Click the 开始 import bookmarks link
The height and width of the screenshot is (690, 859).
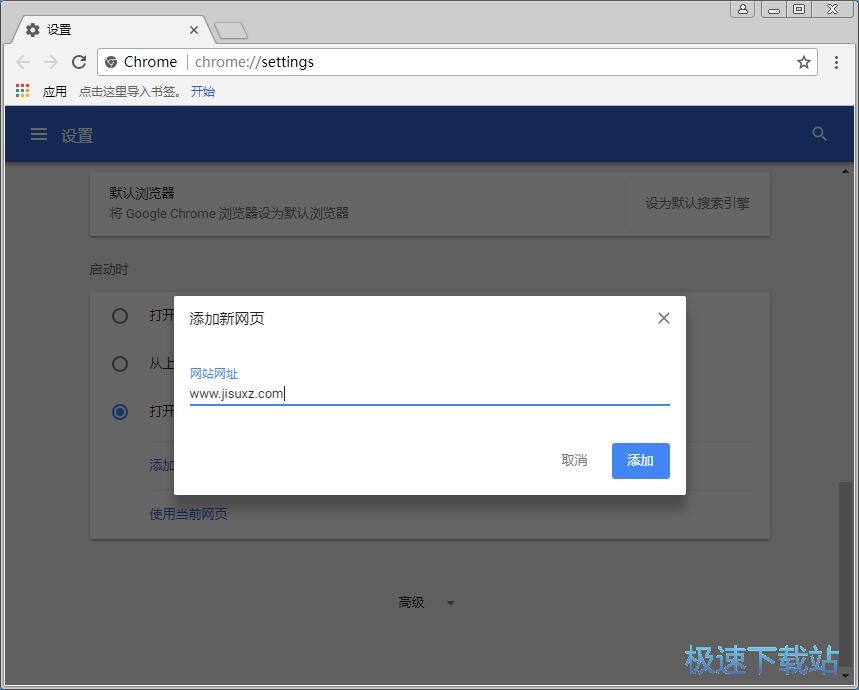(x=203, y=91)
